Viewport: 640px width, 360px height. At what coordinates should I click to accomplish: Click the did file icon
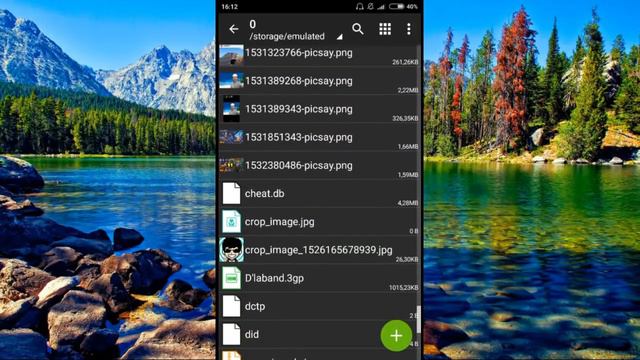pyautogui.click(x=231, y=334)
